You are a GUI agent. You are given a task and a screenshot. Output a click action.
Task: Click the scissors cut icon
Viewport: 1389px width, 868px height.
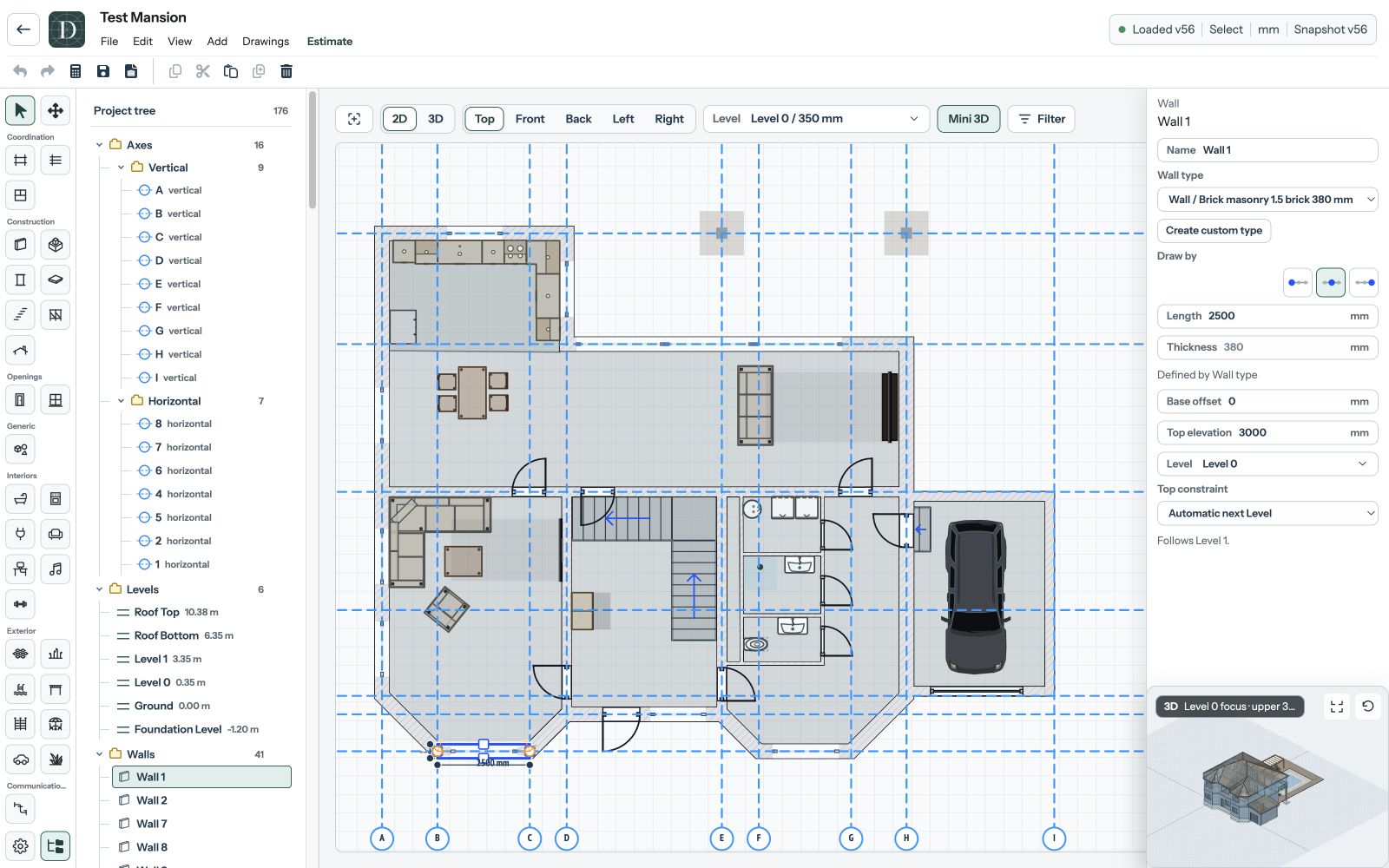[x=203, y=71]
